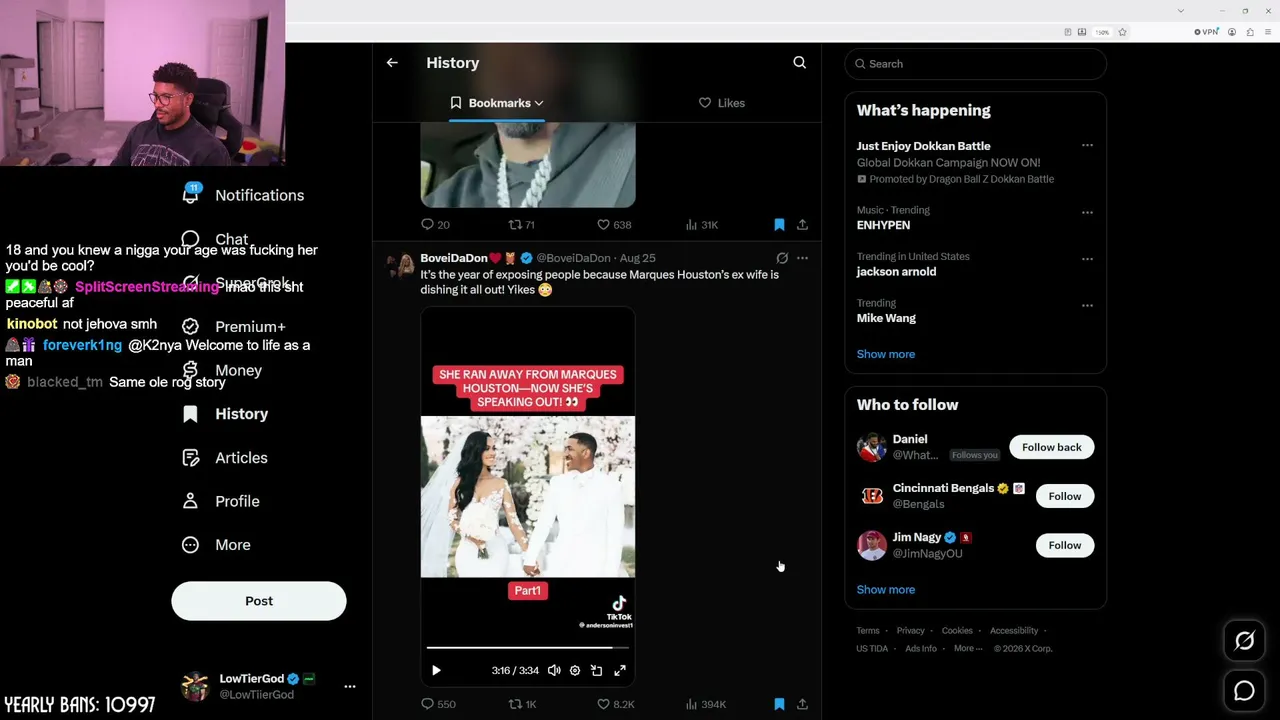Open browser extensions icon

[x=1250, y=32]
